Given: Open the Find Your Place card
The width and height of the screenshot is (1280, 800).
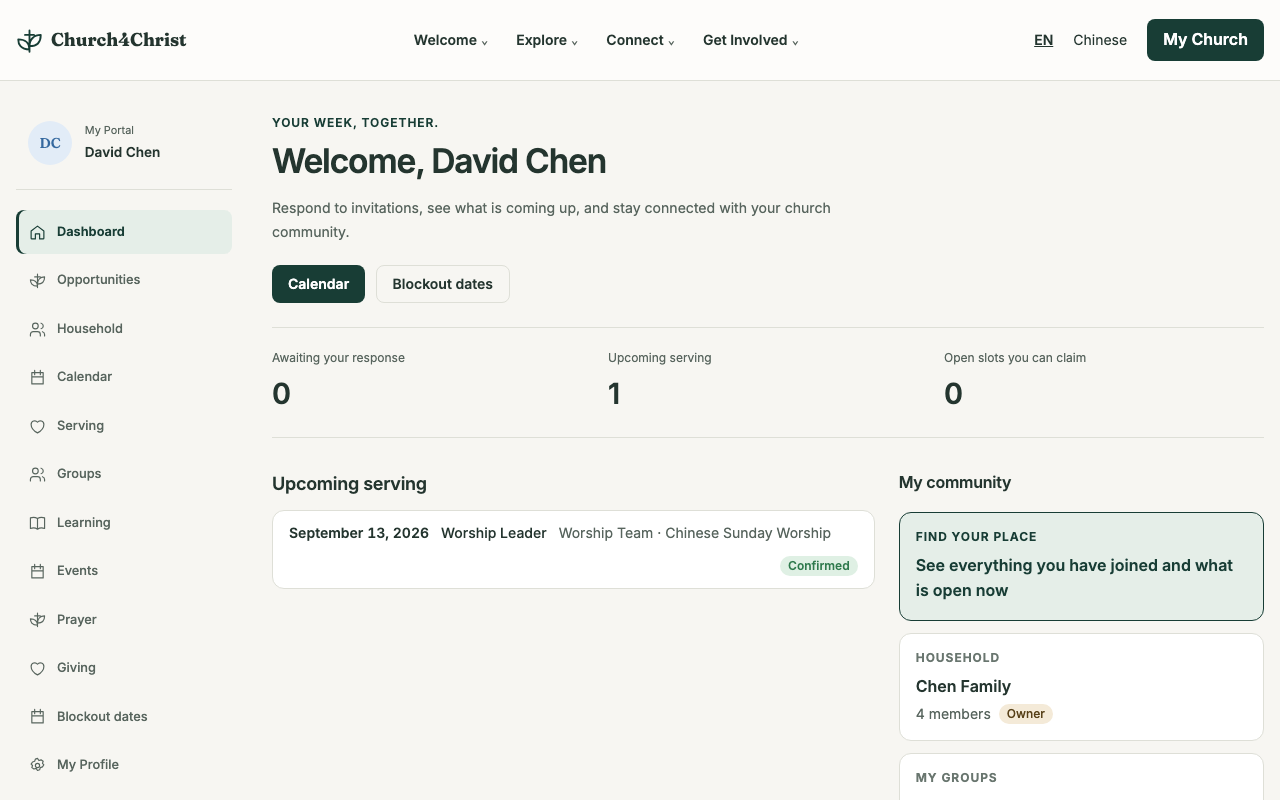Looking at the screenshot, I should [1081, 566].
